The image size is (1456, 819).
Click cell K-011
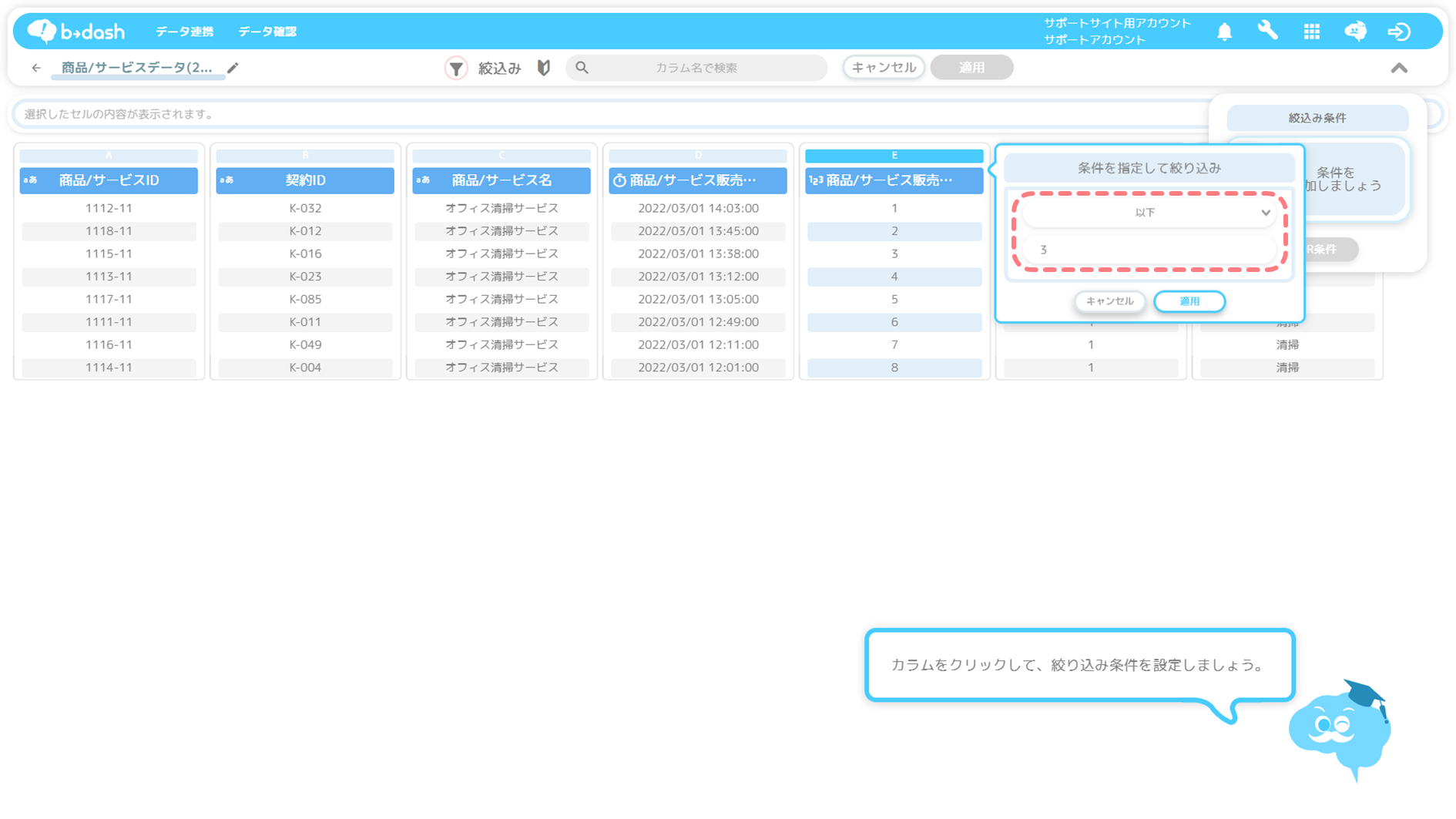click(x=305, y=322)
